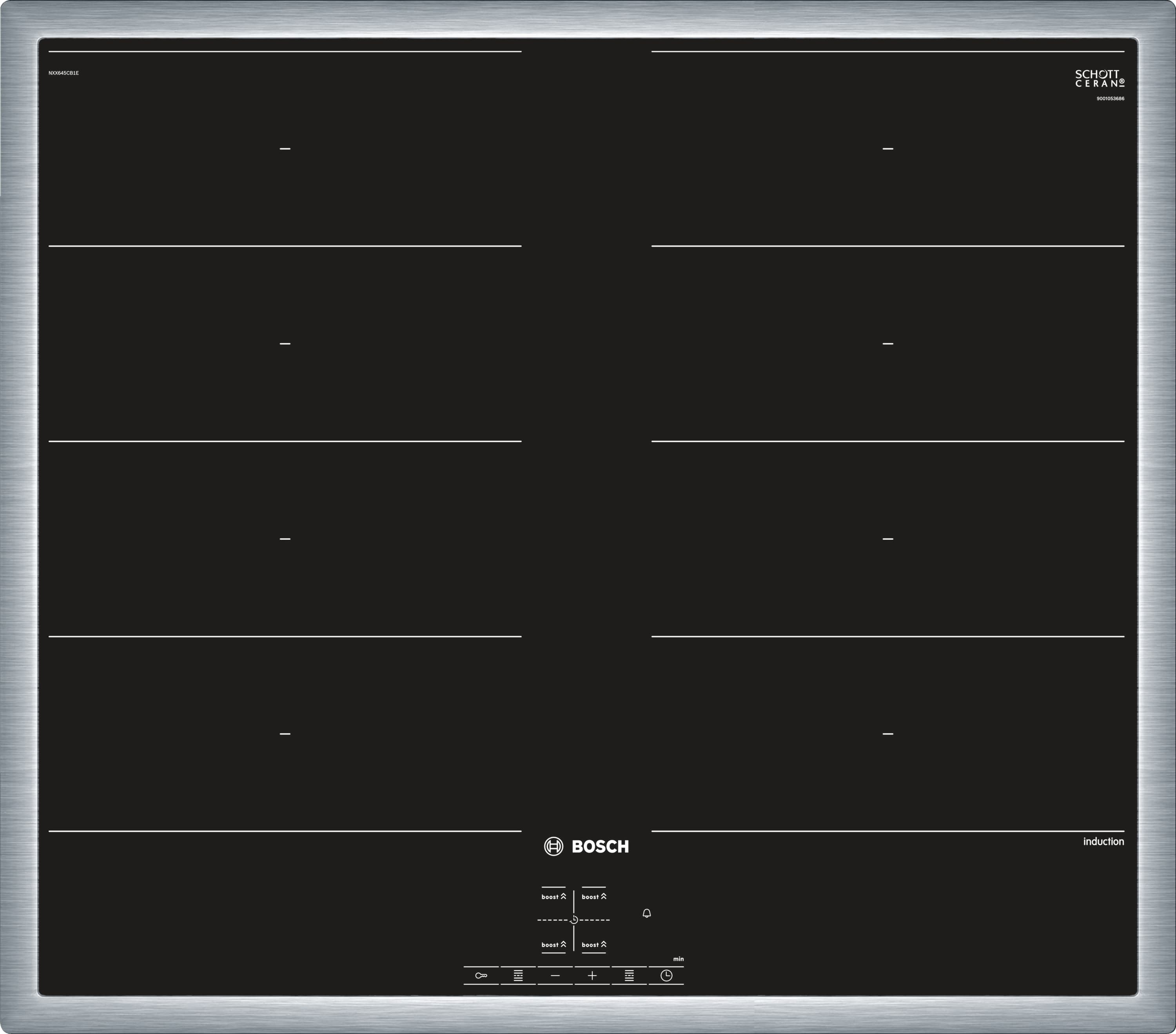Activate boost for the front-left zone

554,944
